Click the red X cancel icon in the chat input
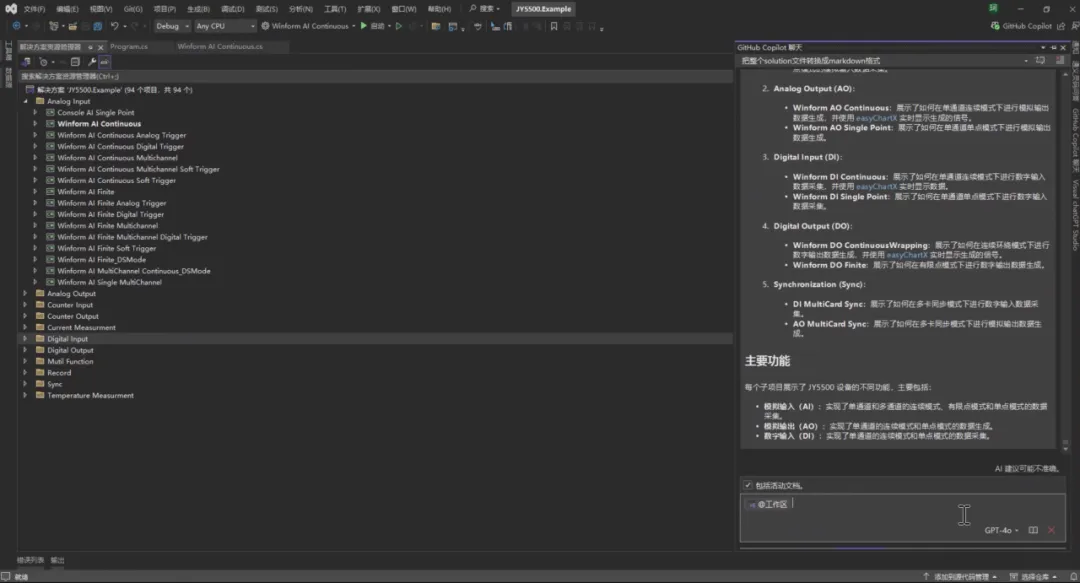The image size is (1080, 583). tap(1051, 530)
